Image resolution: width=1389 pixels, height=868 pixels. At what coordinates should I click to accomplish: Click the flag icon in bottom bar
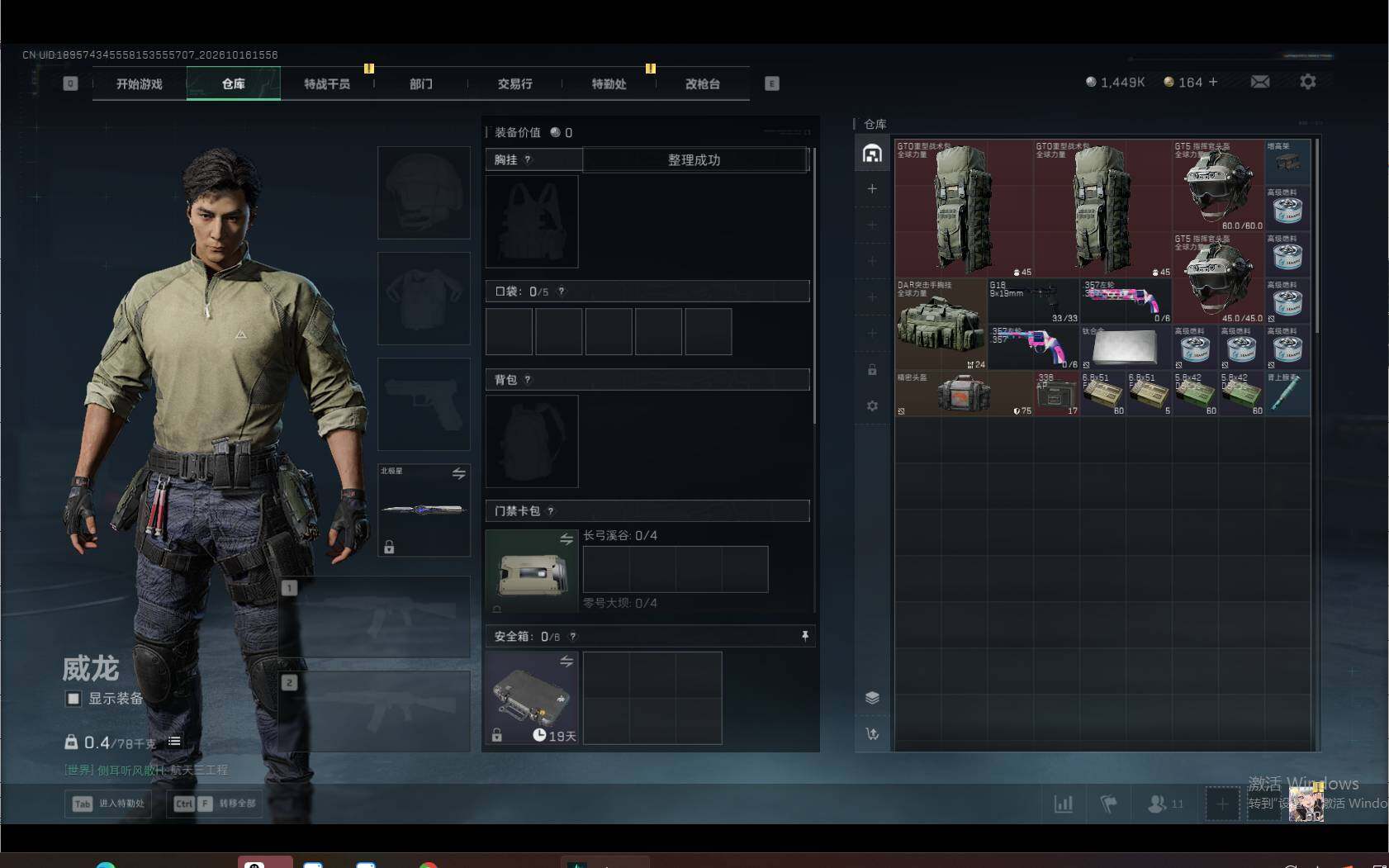(x=1108, y=804)
